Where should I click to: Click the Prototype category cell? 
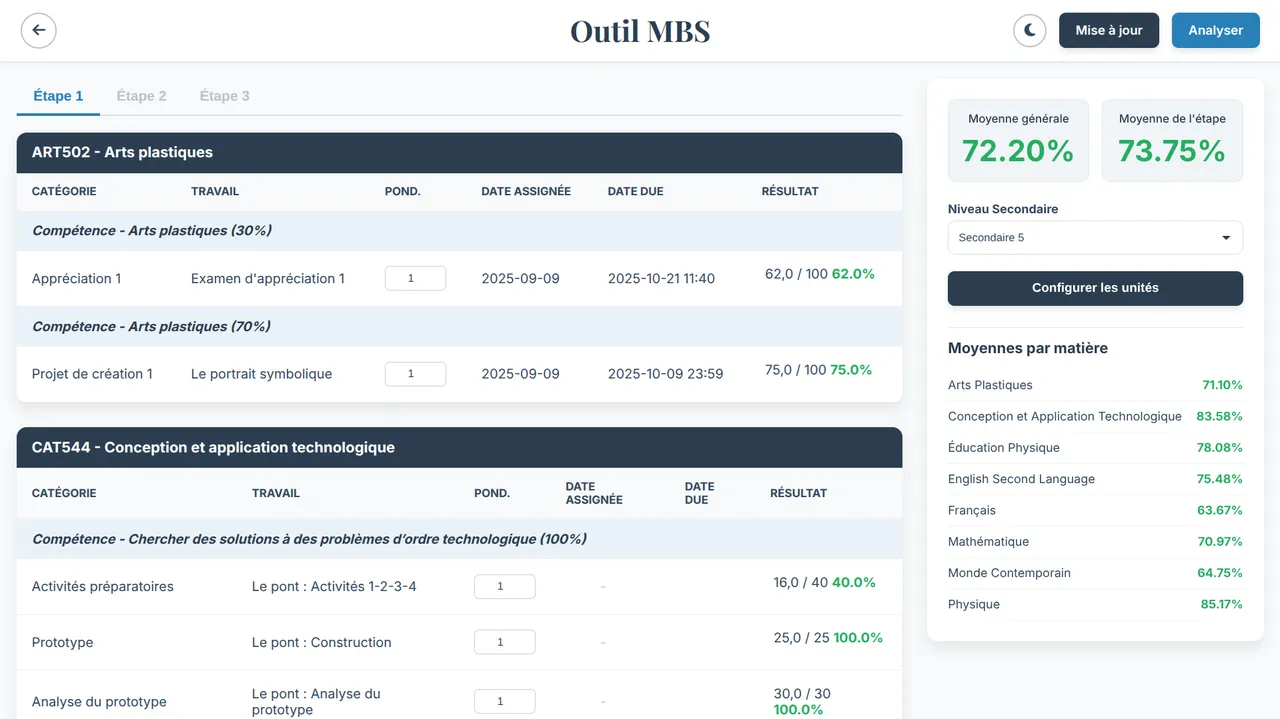click(62, 643)
